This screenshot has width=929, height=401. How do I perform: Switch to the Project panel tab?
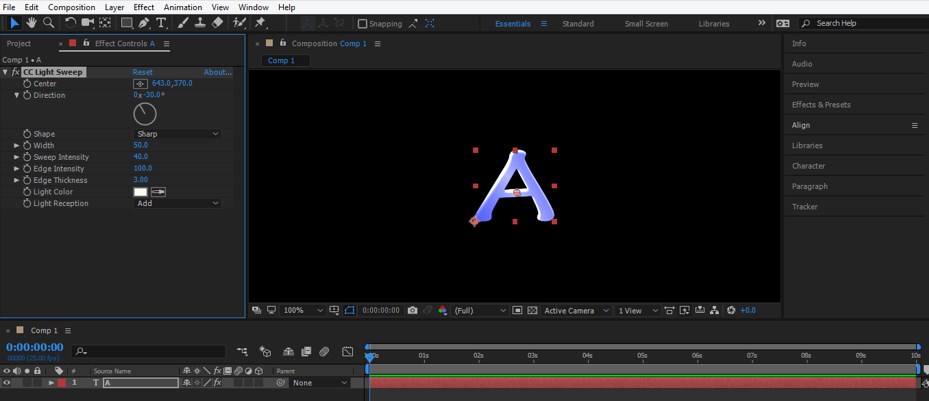pyautogui.click(x=19, y=44)
